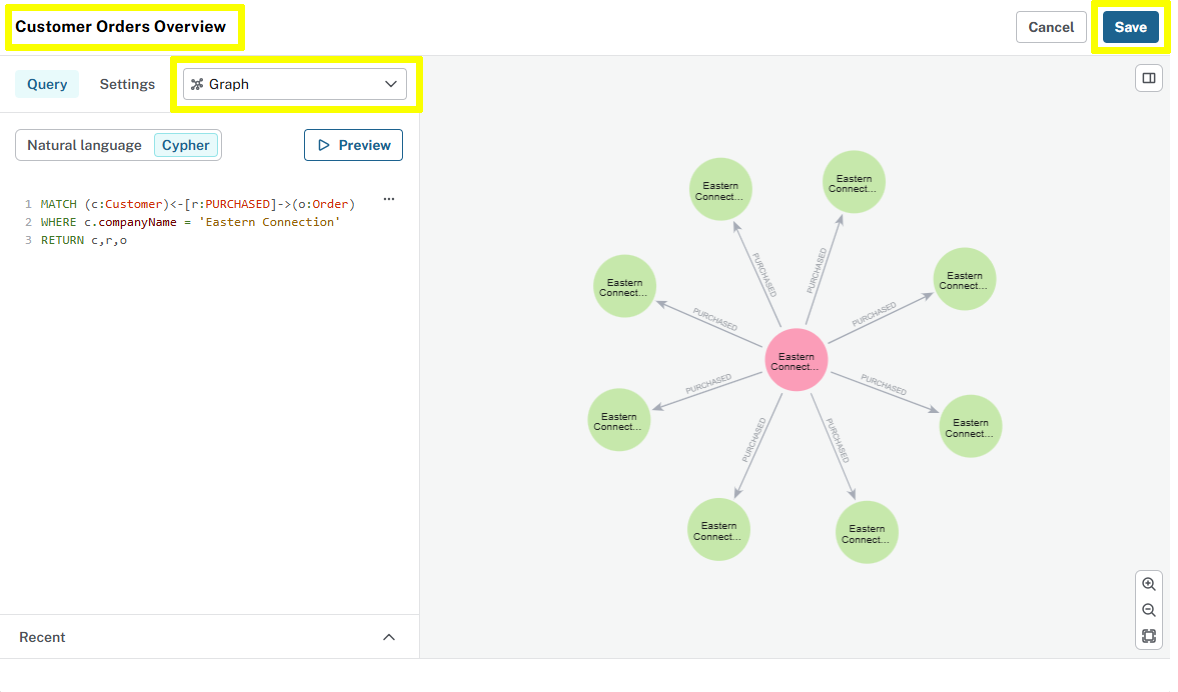The height and width of the screenshot is (692, 1178).
Task: Open the side panel with the split-view icon
Action: coord(1148,77)
